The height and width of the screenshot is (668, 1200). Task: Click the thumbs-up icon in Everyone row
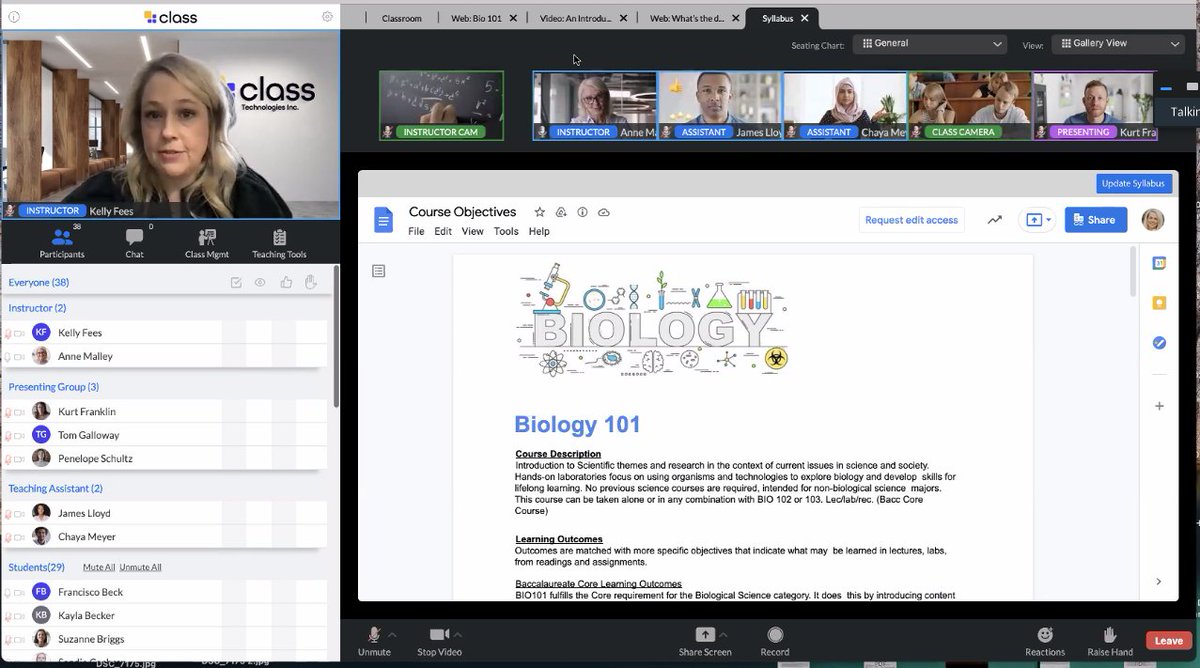(287, 283)
